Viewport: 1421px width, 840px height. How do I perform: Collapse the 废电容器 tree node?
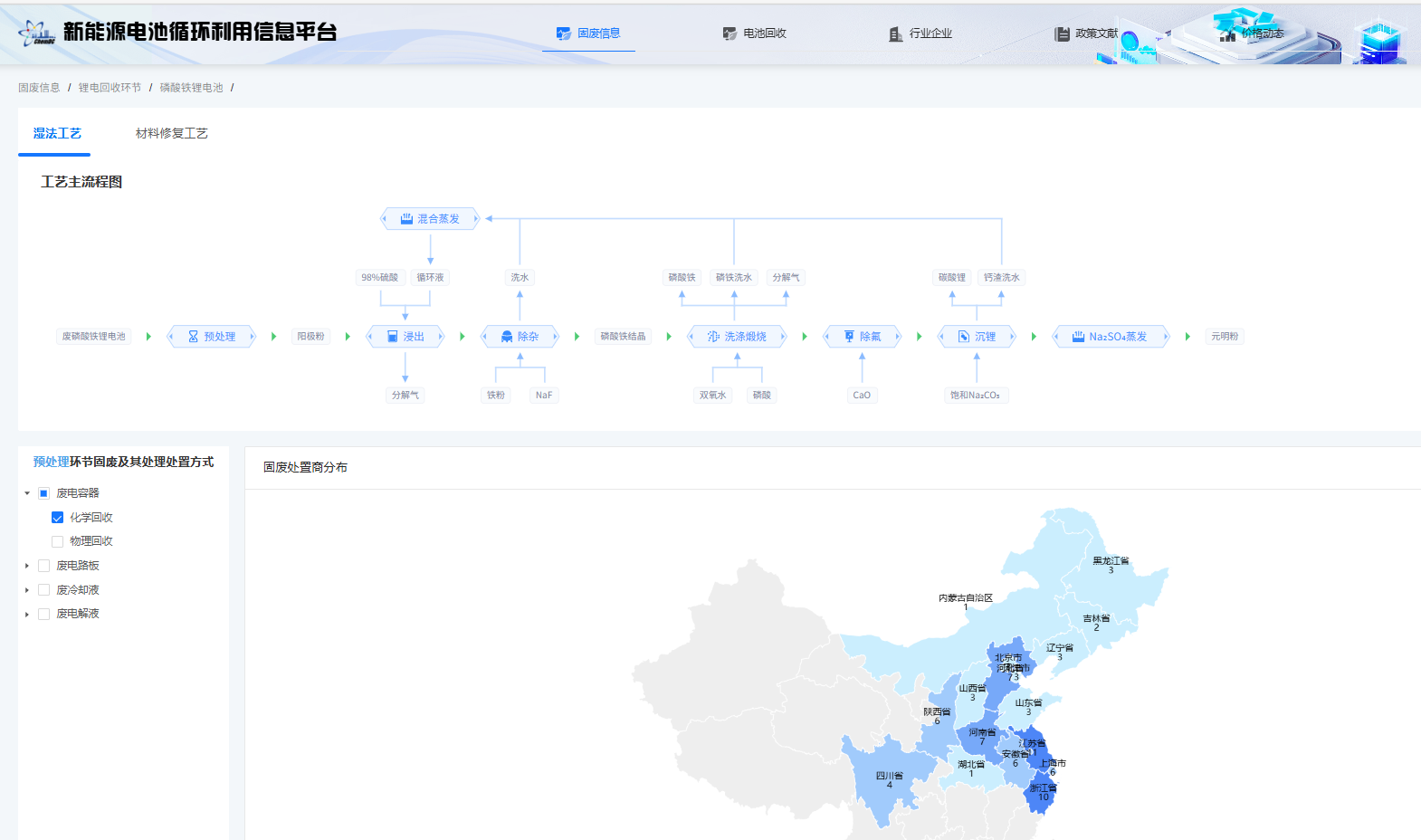tap(27, 493)
